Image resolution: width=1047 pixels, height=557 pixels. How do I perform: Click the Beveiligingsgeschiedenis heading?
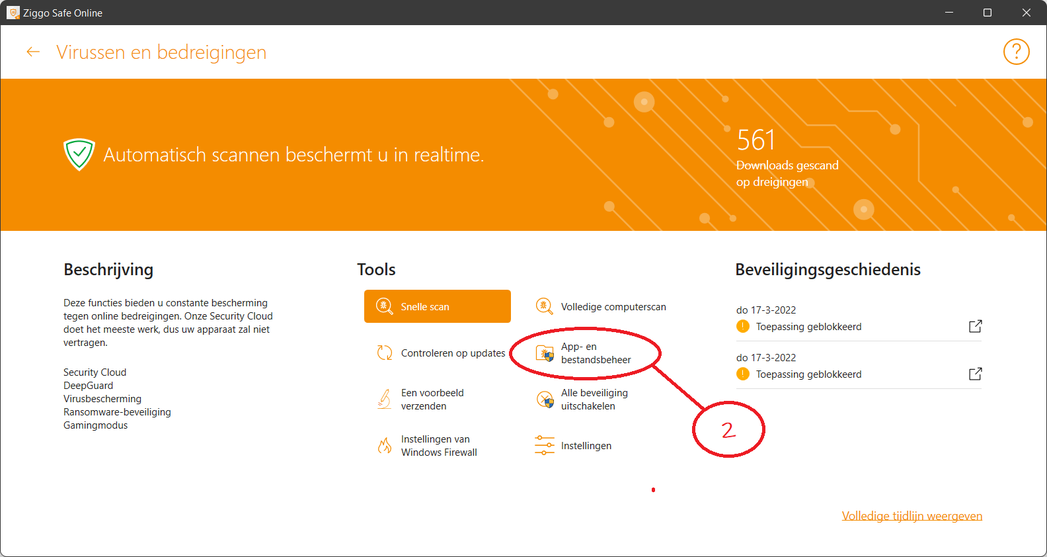tap(828, 270)
